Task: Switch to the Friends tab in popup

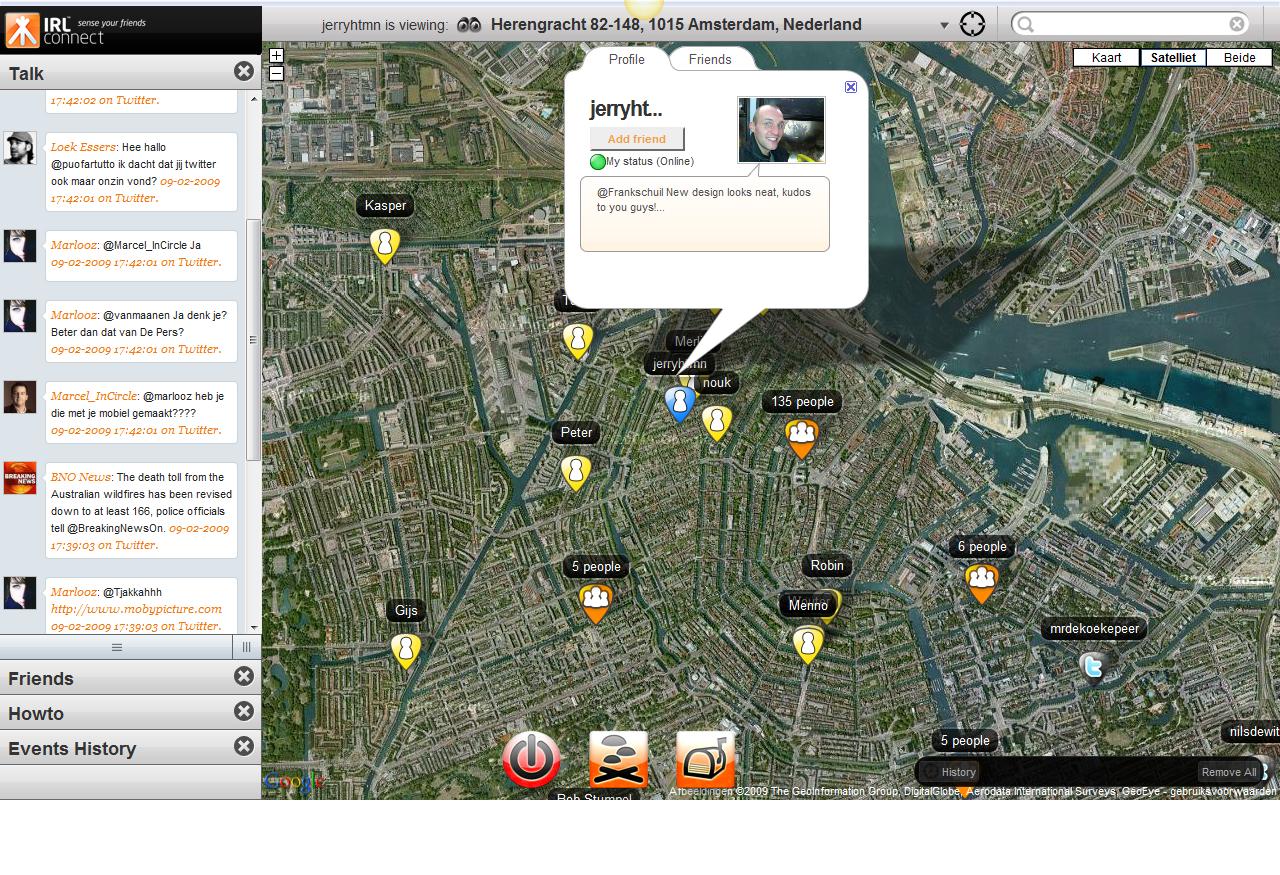Action: click(x=710, y=59)
